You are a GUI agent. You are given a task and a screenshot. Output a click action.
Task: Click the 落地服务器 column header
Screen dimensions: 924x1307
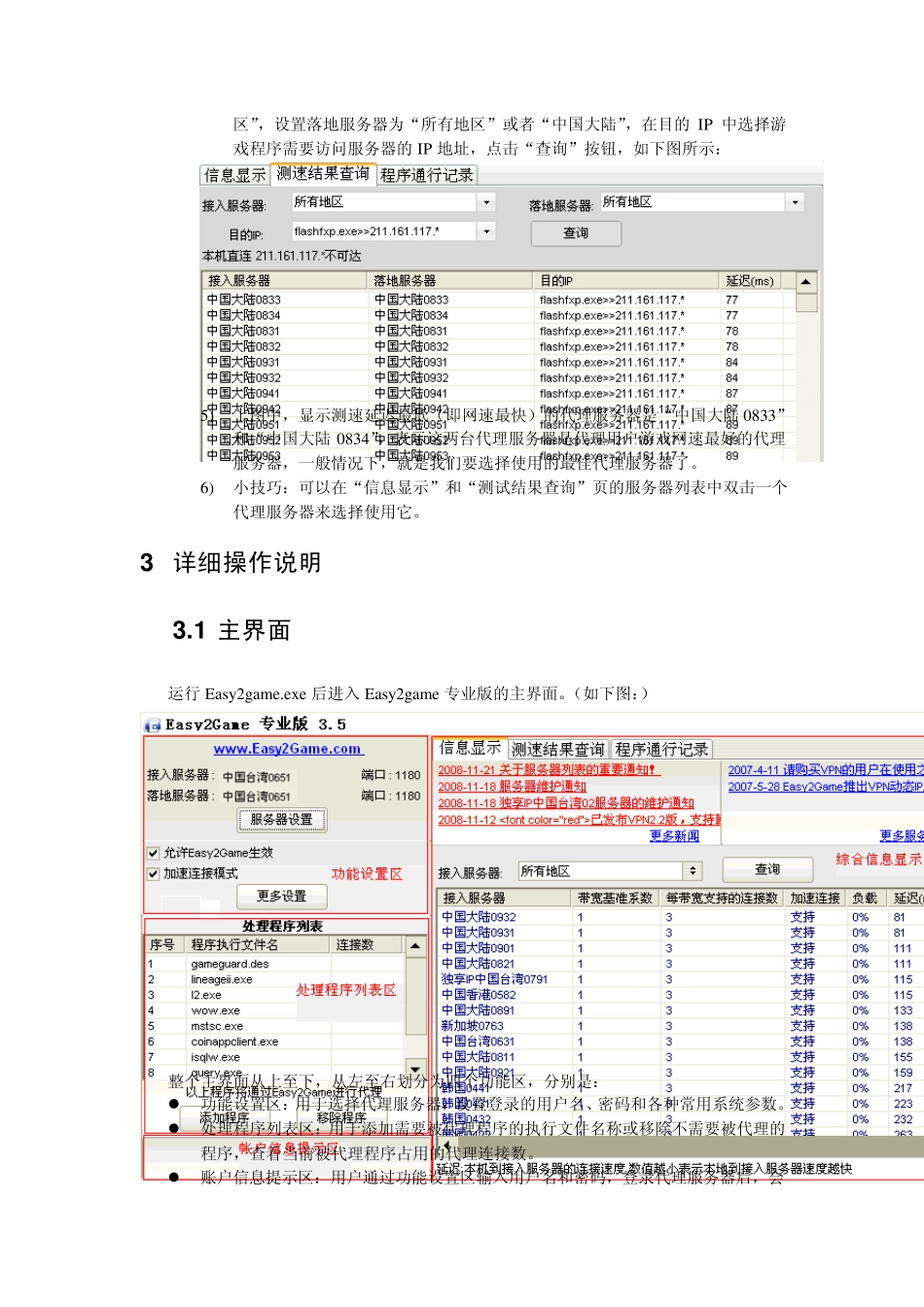point(452,281)
